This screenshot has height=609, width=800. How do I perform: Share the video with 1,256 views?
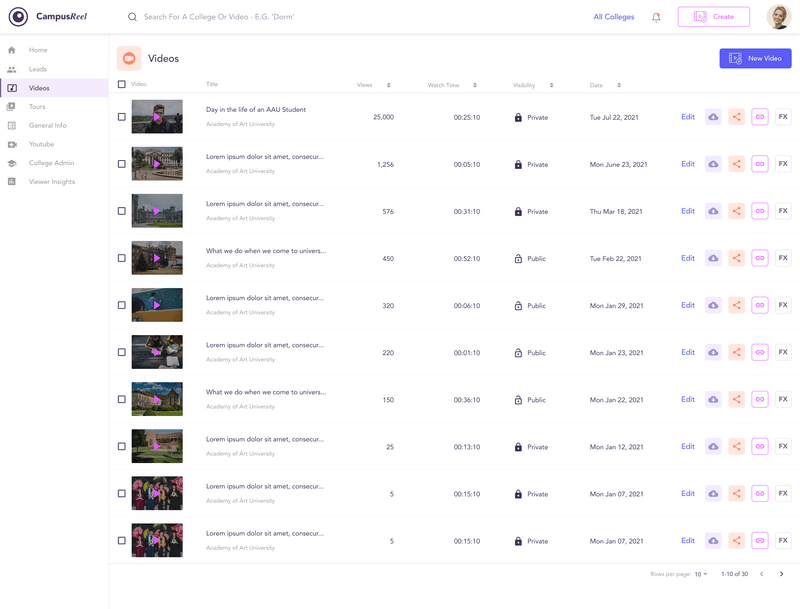click(736, 164)
